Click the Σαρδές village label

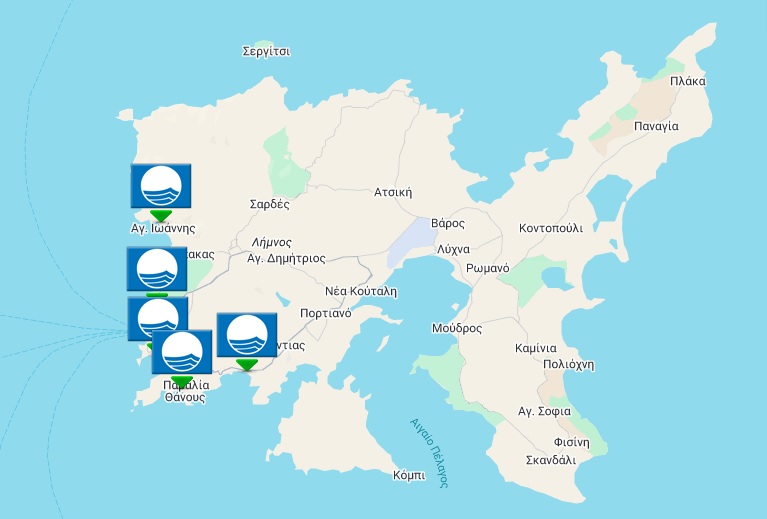(x=269, y=204)
